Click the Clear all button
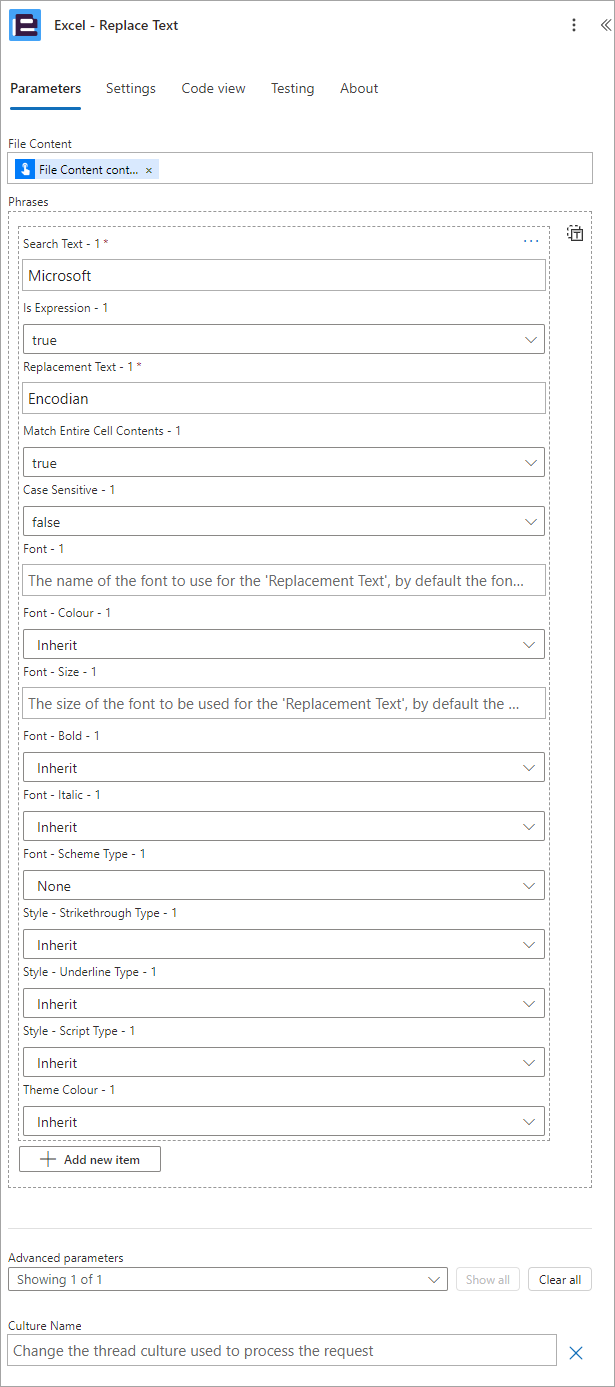This screenshot has height=1387, width=615. click(560, 1279)
